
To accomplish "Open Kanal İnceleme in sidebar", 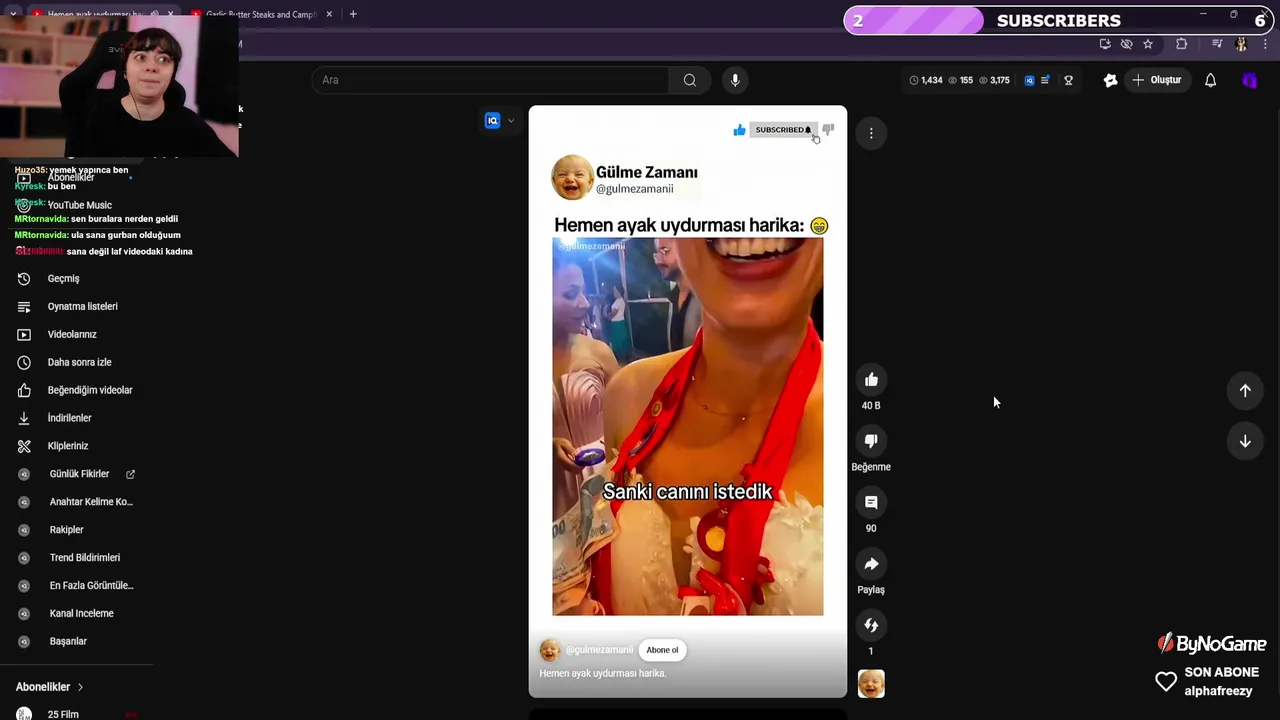I will (81, 614).
